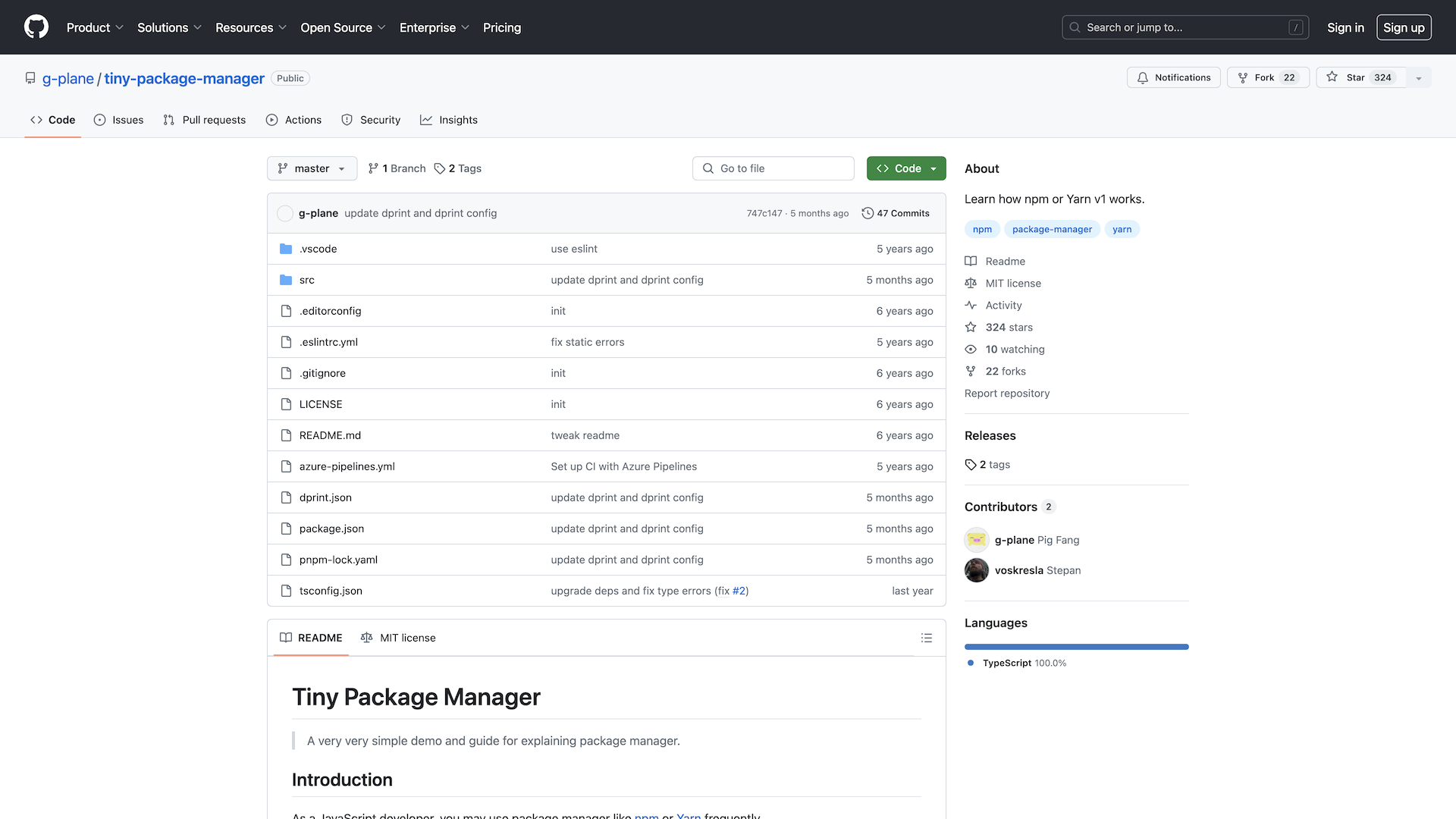Click the package-manager topic tag
Viewport: 1456px width, 819px height.
coord(1052,229)
